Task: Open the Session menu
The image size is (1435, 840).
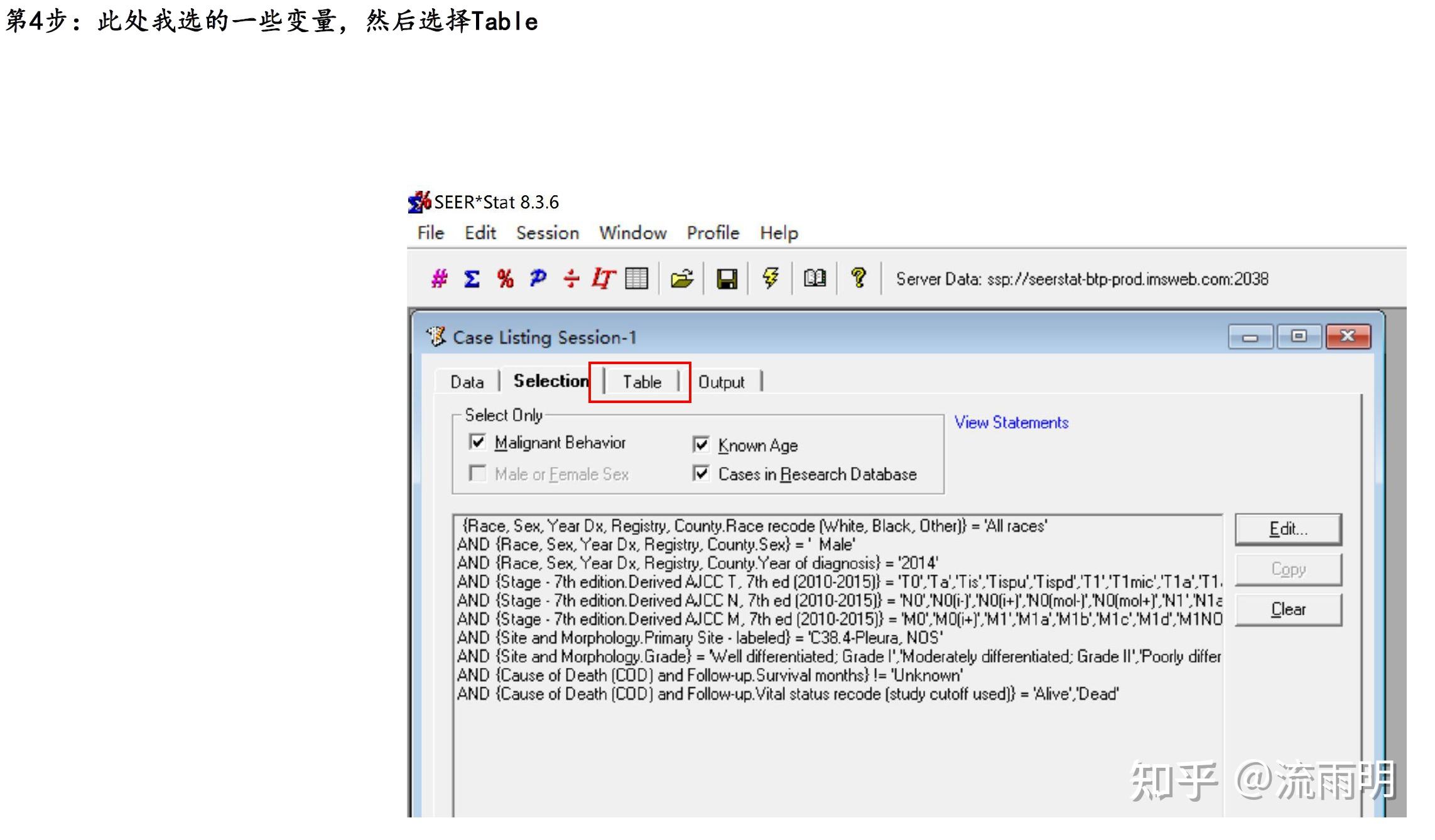Action: click(547, 233)
